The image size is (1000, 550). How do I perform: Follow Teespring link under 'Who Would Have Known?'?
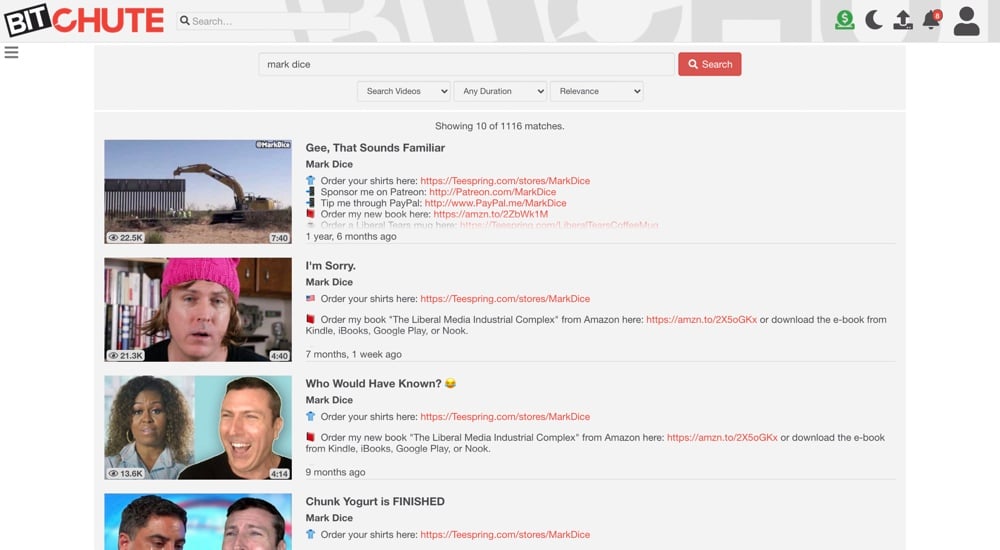(x=505, y=417)
